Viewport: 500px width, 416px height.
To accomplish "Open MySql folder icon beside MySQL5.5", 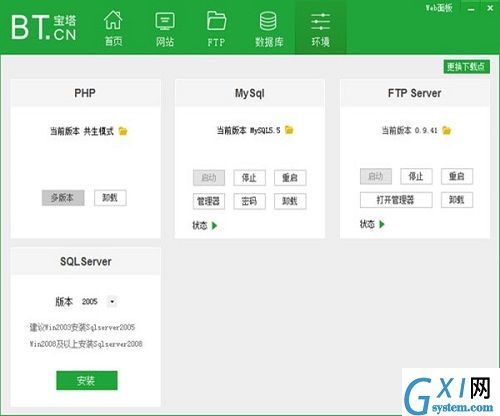I will click(x=289, y=130).
